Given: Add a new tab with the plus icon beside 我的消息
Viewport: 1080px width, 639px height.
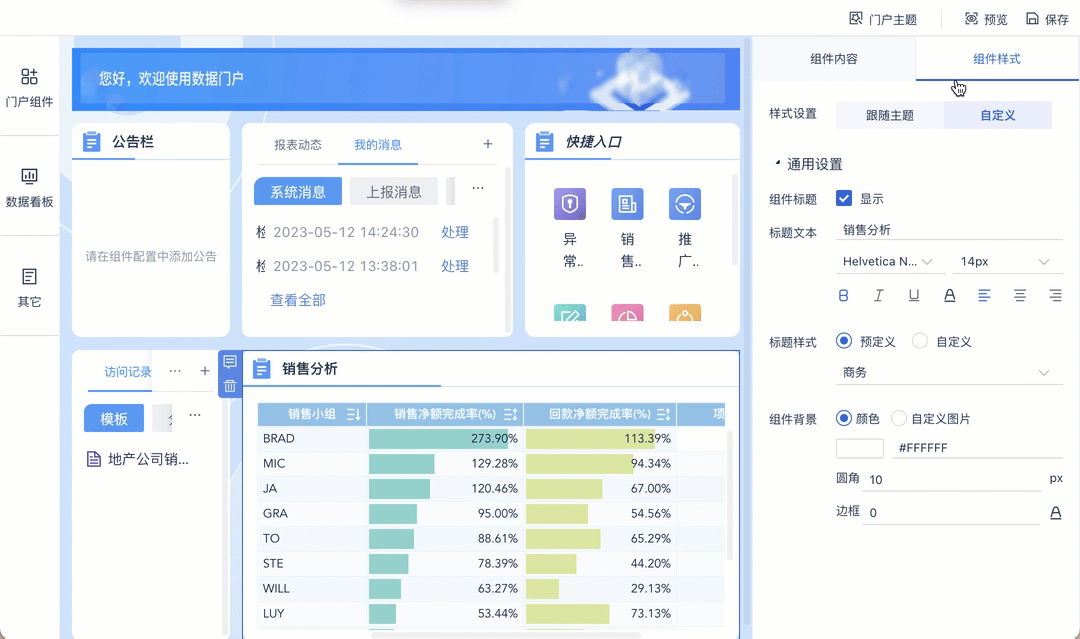Looking at the screenshot, I should pyautogui.click(x=488, y=144).
